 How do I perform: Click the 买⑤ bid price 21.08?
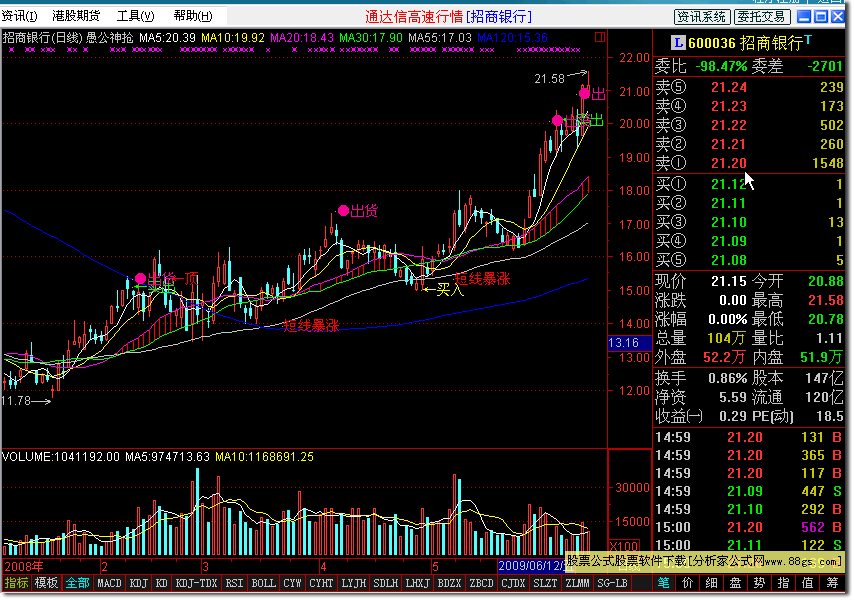click(729, 260)
